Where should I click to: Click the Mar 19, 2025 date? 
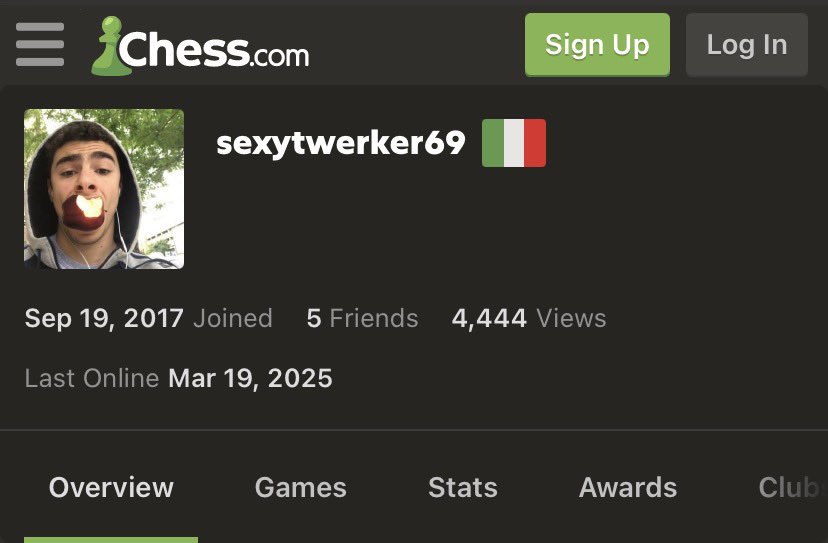point(250,379)
